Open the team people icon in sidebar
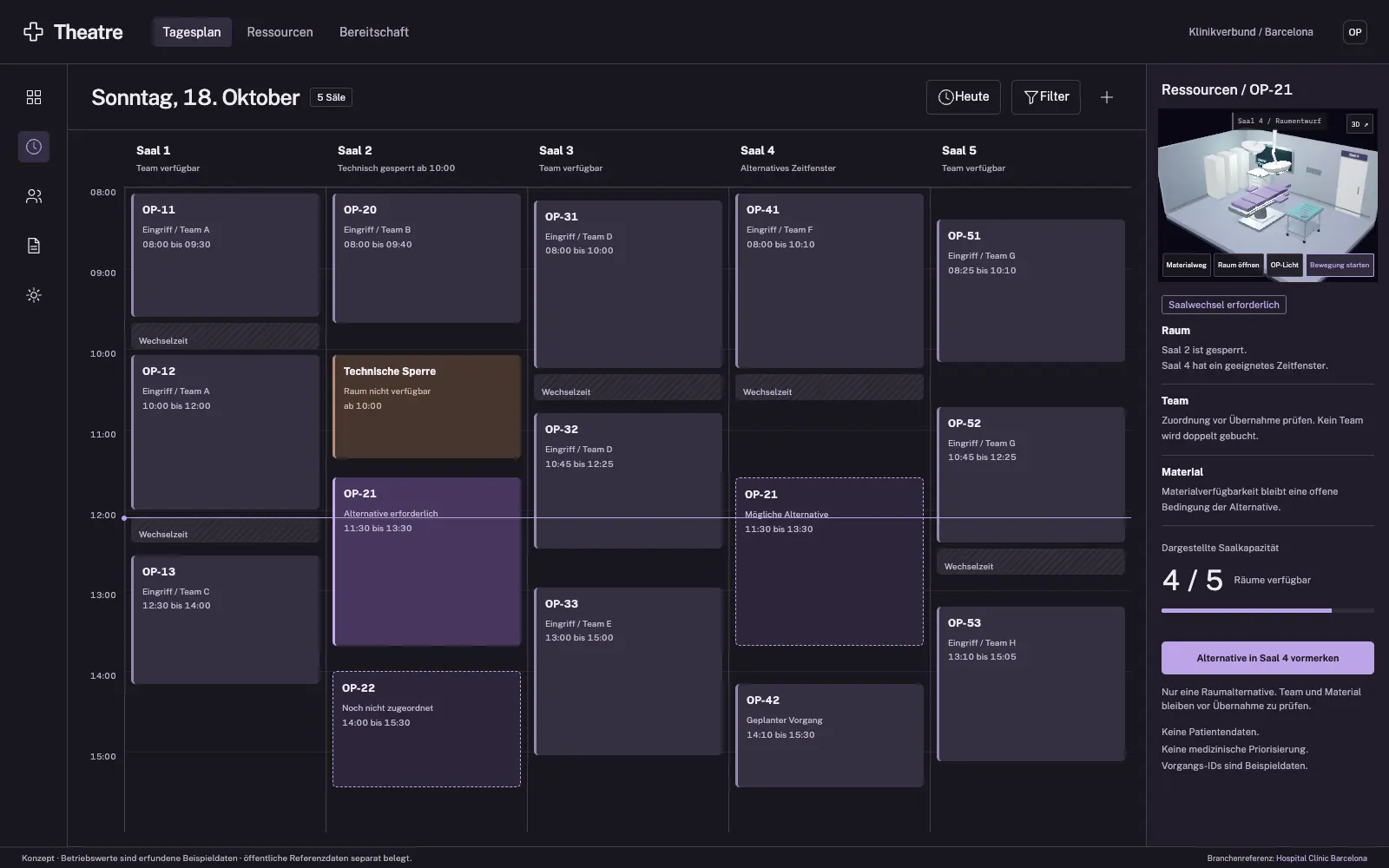The width and height of the screenshot is (1389, 868). tap(34, 196)
